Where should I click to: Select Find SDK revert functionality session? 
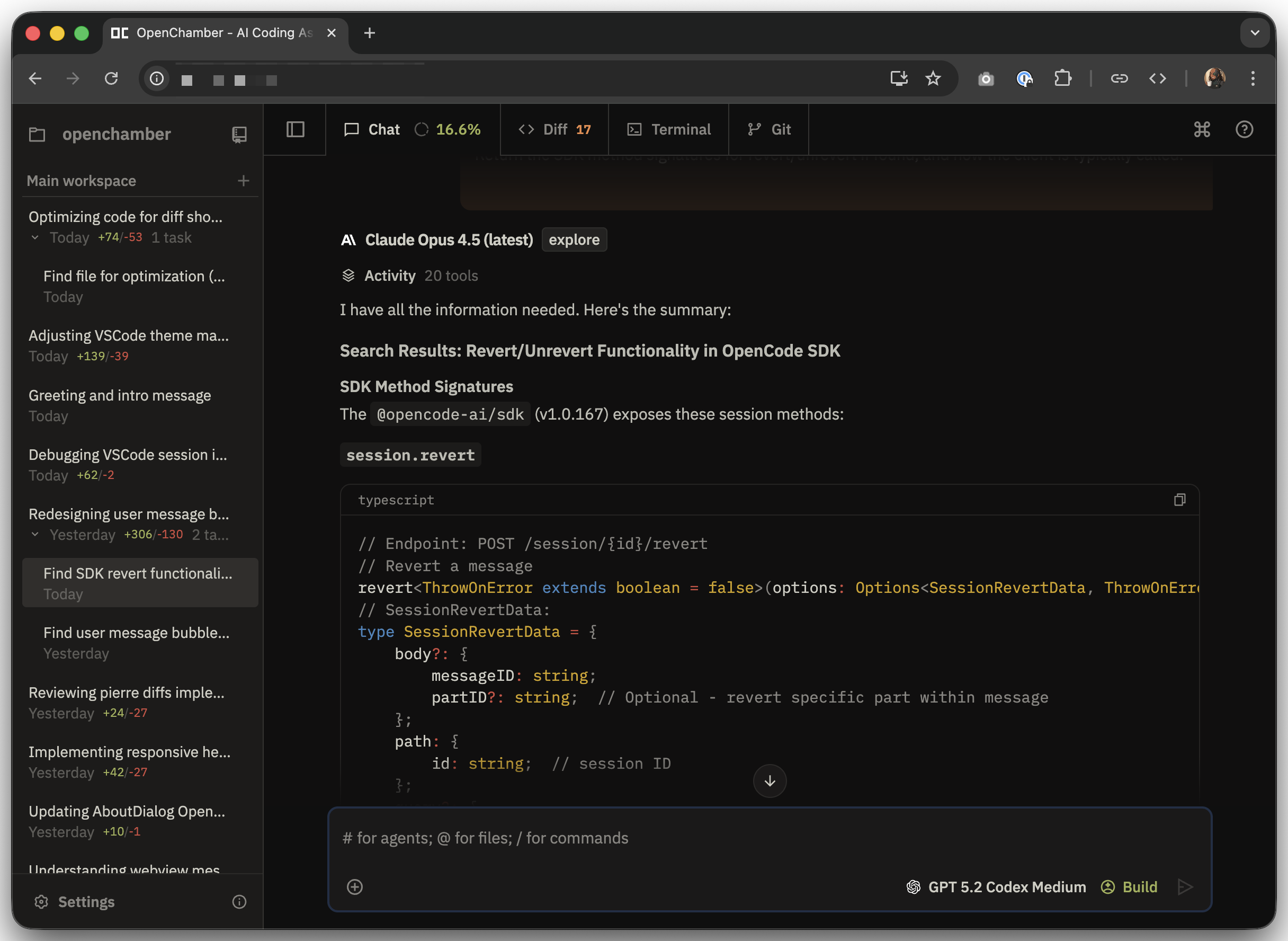click(x=140, y=583)
